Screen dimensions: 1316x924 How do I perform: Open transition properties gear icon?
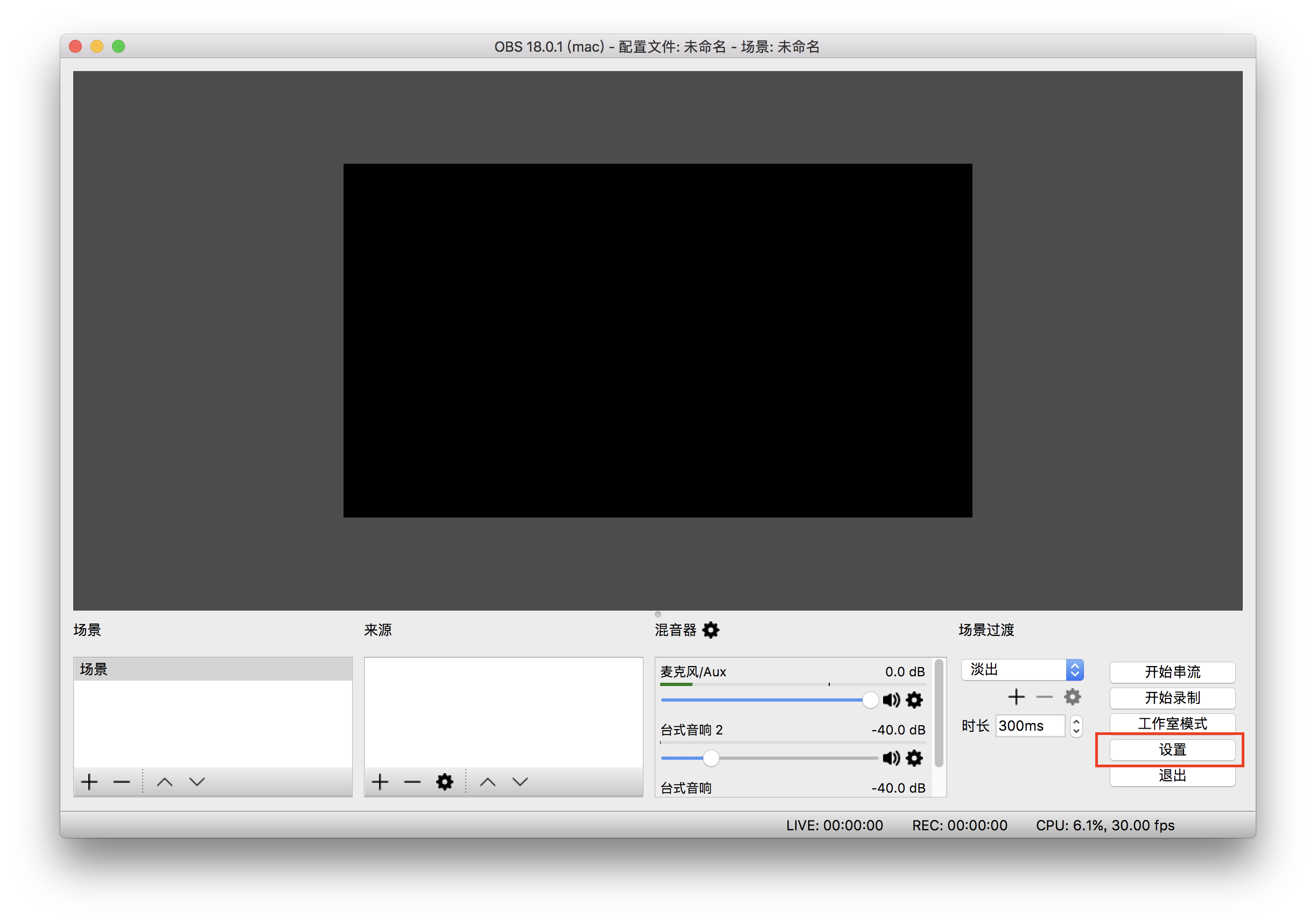tap(1073, 697)
